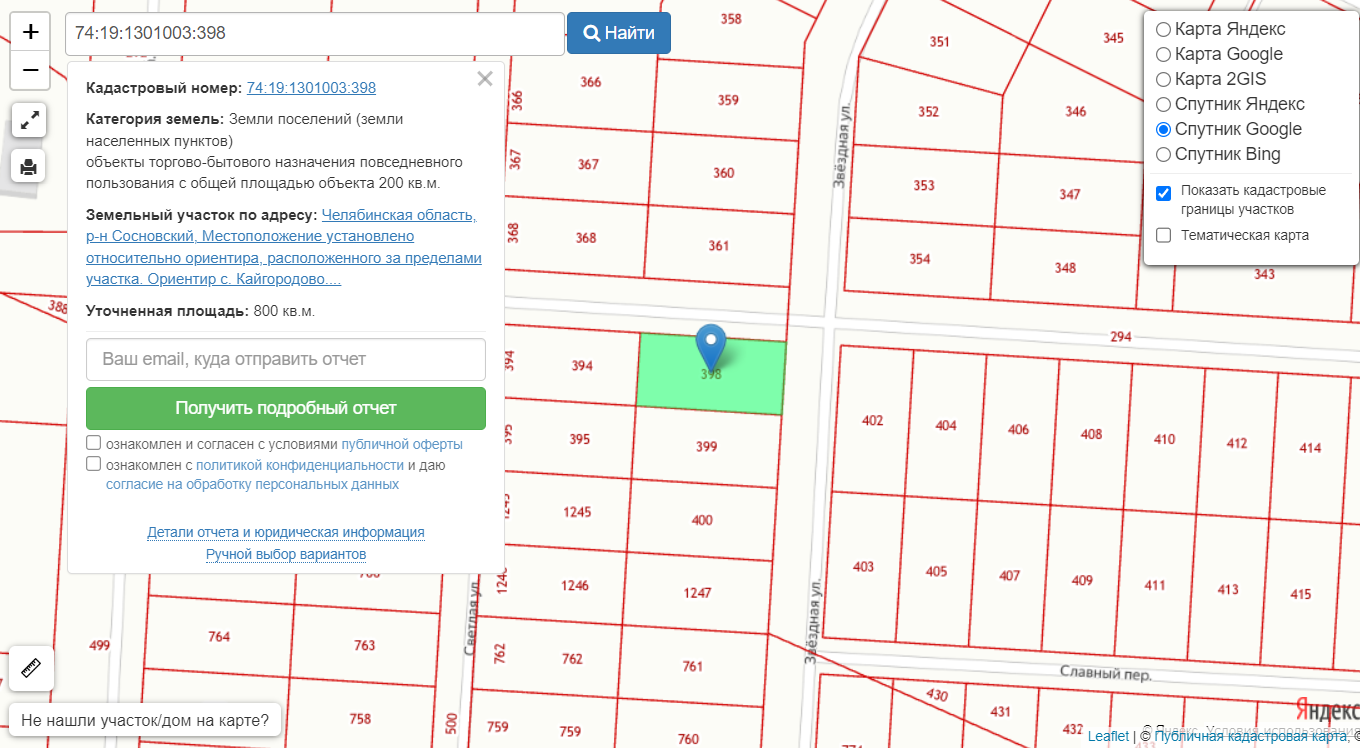Select parcel 1246 on the map
The width and height of the screenshot is (1360, 748).
(575, 586)
